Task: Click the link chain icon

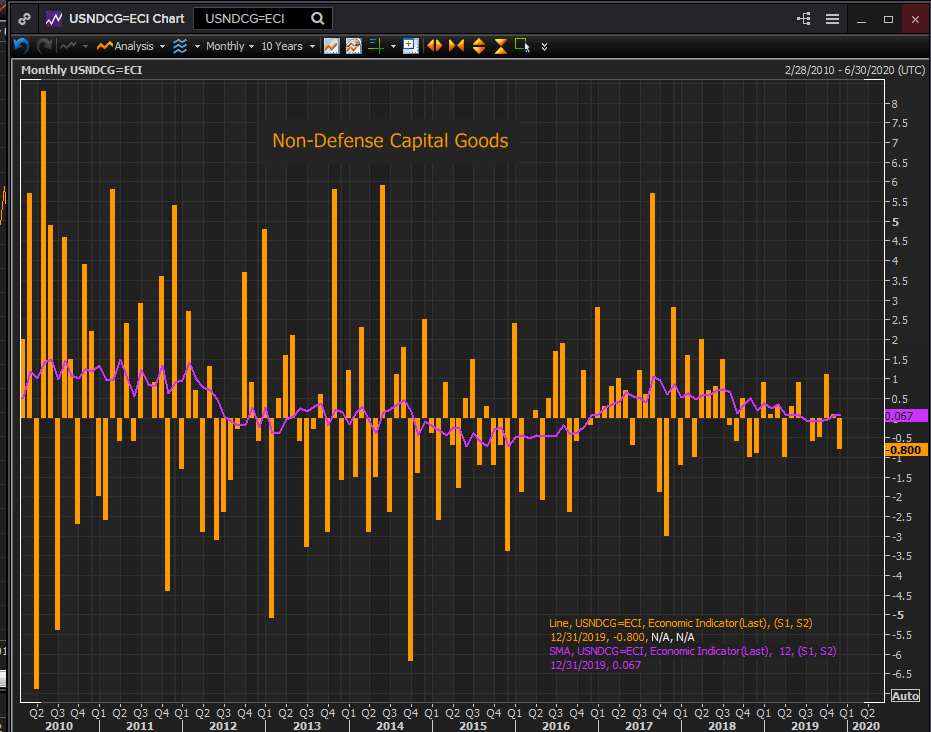Action: click(x=25, y=18)
